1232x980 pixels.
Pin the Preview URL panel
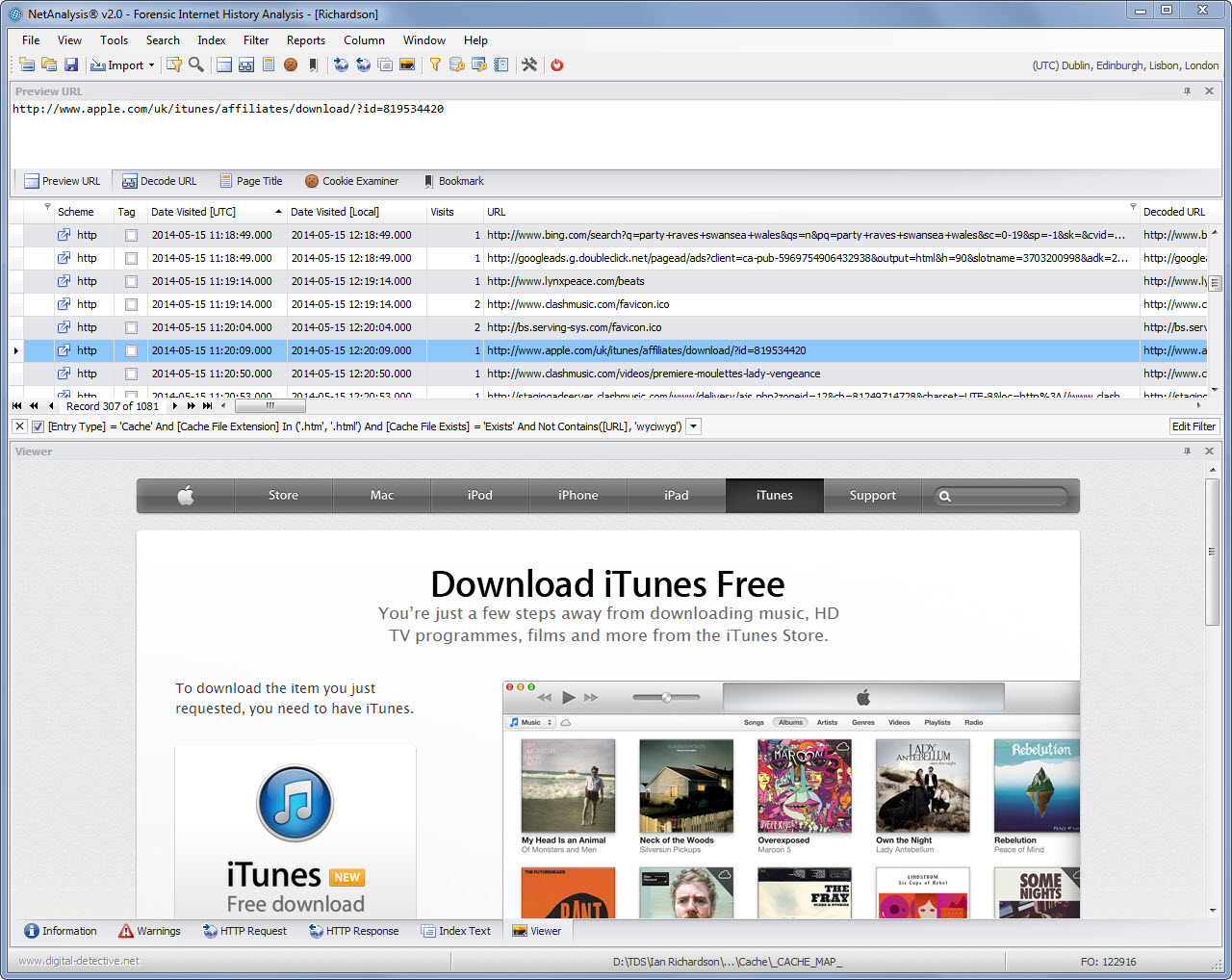(1187, 91)
